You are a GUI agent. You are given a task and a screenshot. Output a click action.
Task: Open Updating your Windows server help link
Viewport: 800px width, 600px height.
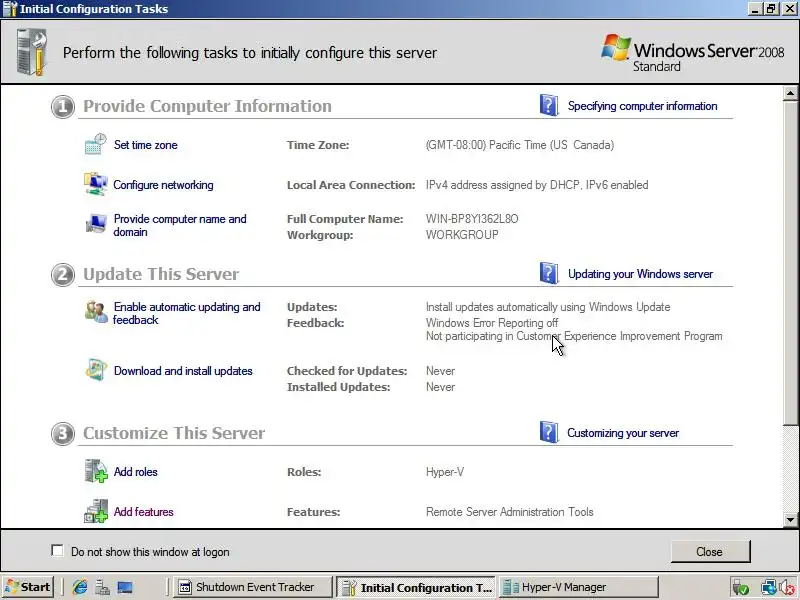click(x=640, y=274)
